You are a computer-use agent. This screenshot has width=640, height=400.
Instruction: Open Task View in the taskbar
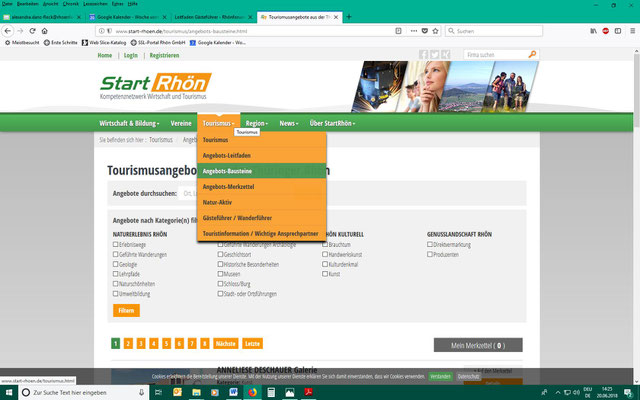(x=158, y=392)
